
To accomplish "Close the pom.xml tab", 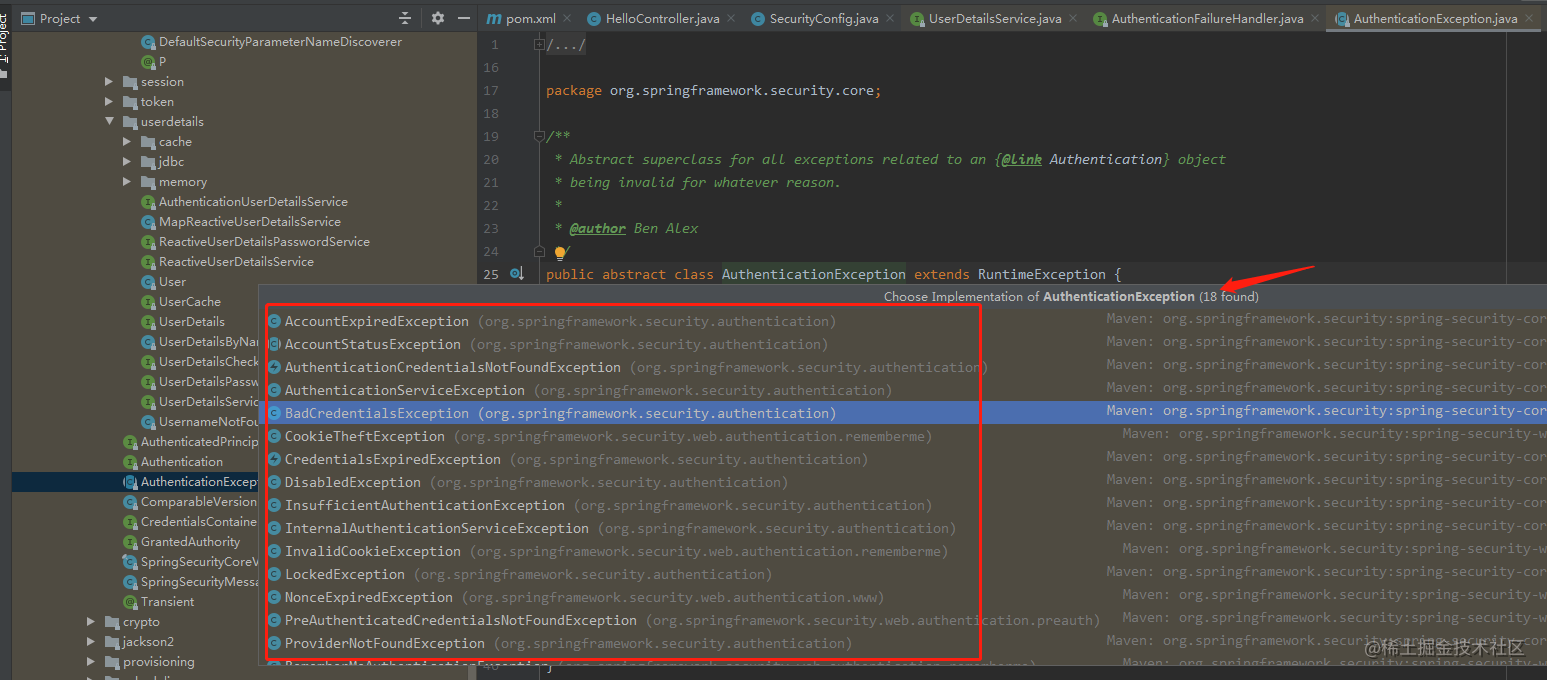I will coord(568,19).
